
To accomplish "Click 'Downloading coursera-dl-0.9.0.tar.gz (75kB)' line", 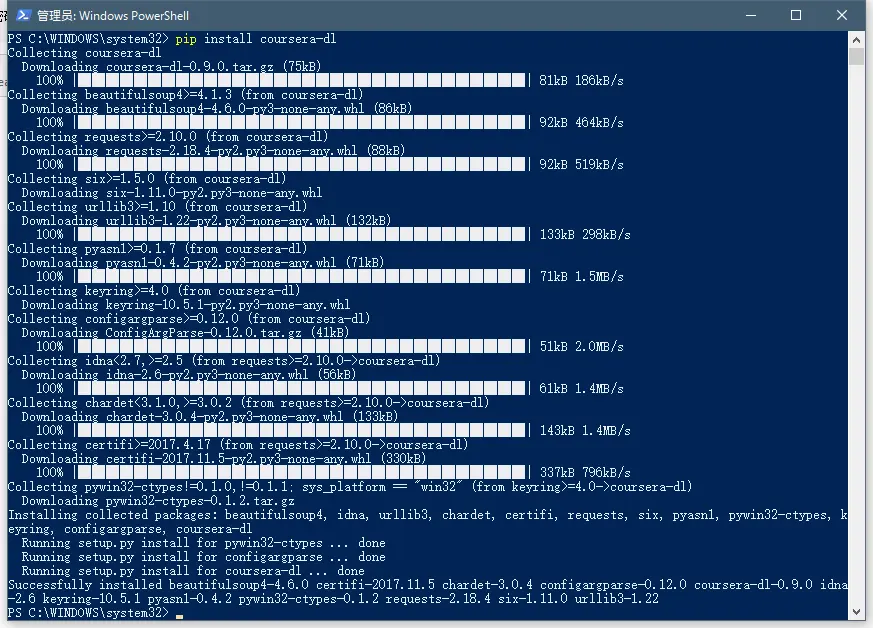I will pos(171,67).
